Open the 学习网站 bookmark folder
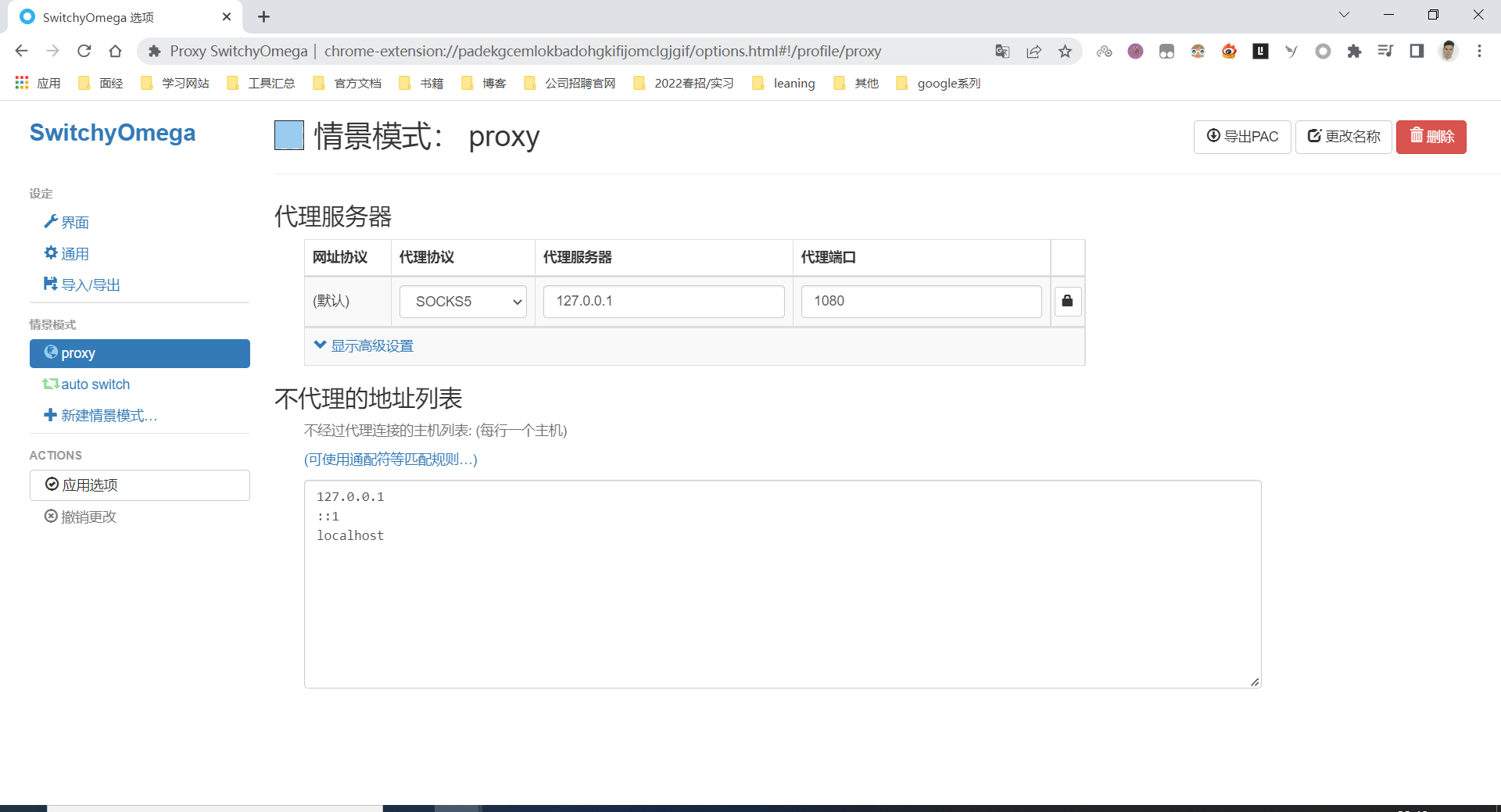This screenshot has height=812, width=1501. (175, 83)
